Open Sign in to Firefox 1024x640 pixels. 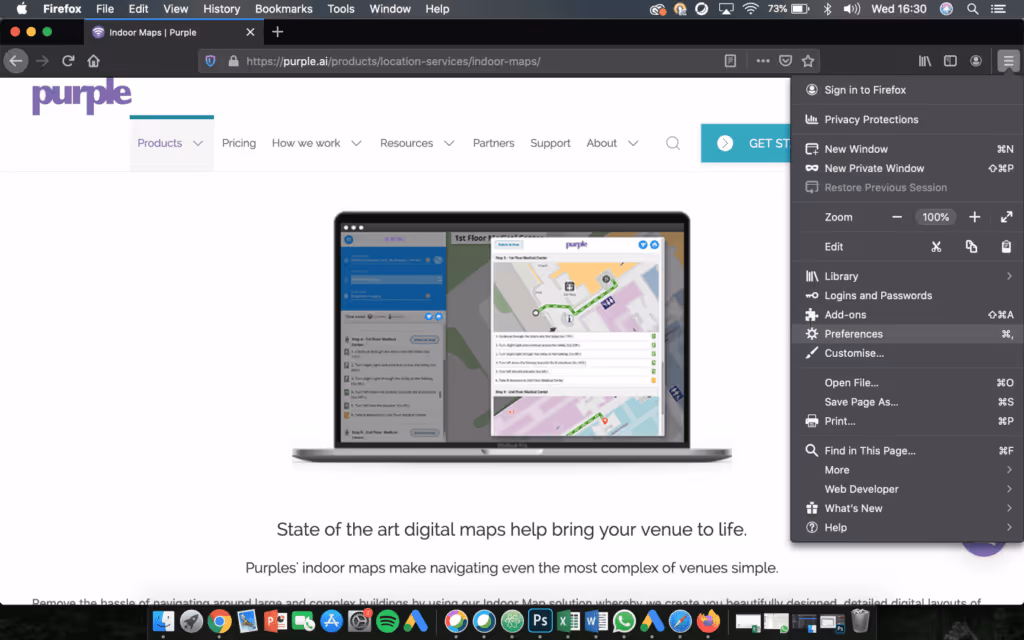click(x=907, y=89)
